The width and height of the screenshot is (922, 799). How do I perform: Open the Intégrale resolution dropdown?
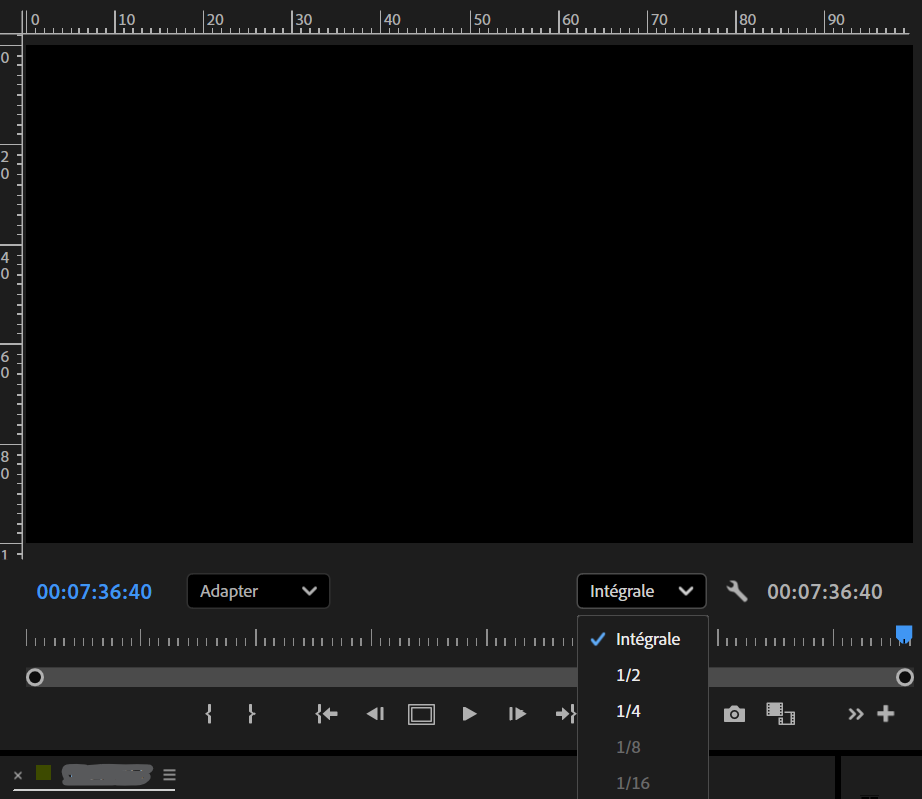tap(642, 591)
